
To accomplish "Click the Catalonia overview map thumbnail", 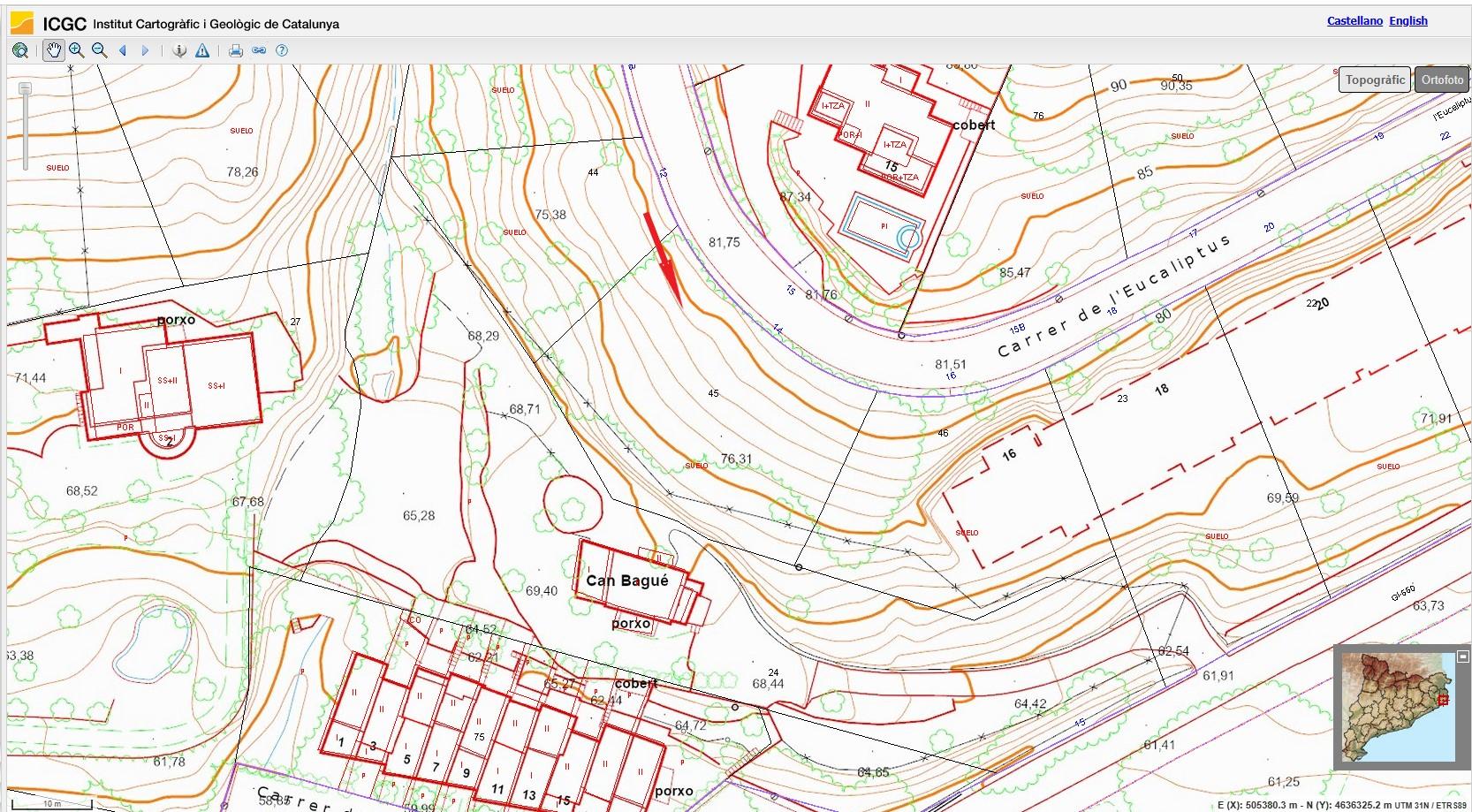I will tap(1398, 707).
